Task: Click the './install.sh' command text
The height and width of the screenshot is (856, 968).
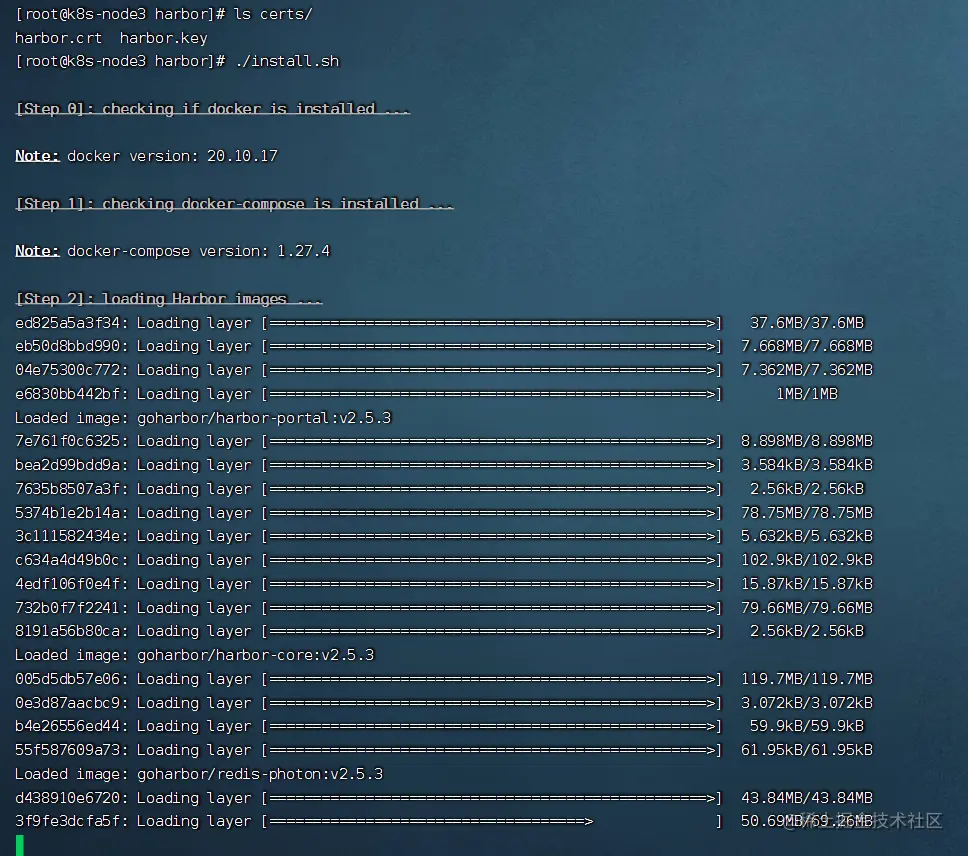Action: coord(288,61)
